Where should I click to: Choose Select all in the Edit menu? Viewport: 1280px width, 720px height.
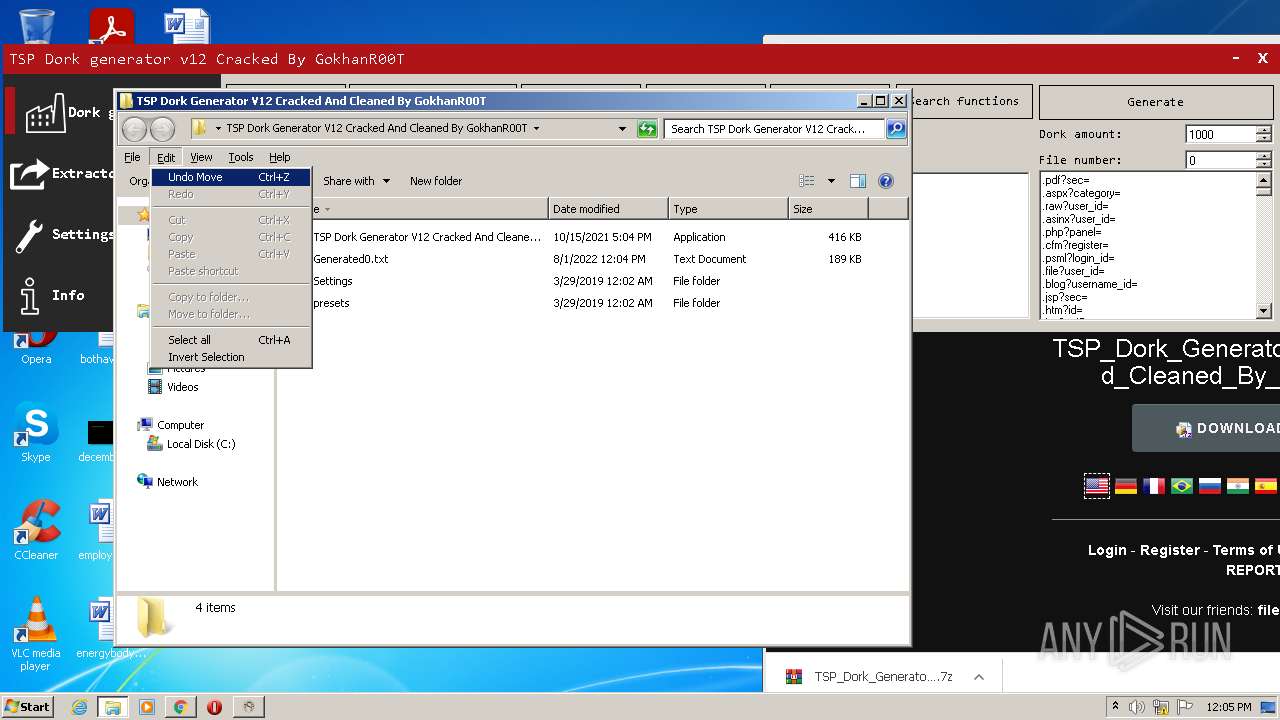232,340
